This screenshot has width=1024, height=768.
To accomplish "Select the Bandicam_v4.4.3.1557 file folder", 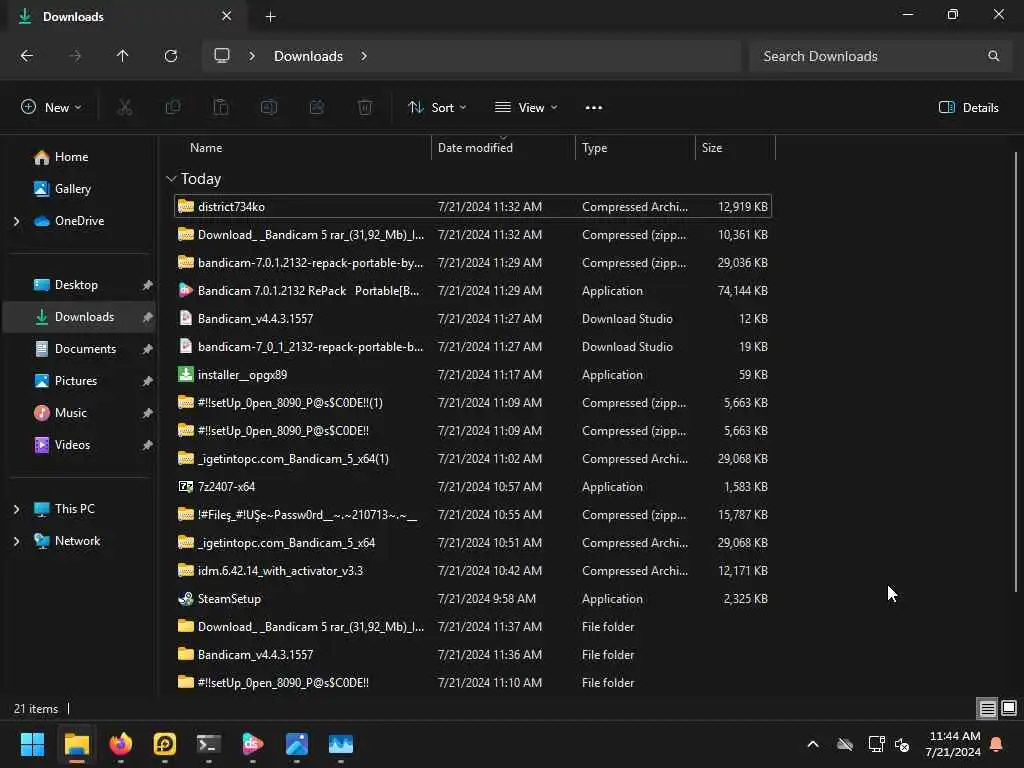I will point(473,655).
